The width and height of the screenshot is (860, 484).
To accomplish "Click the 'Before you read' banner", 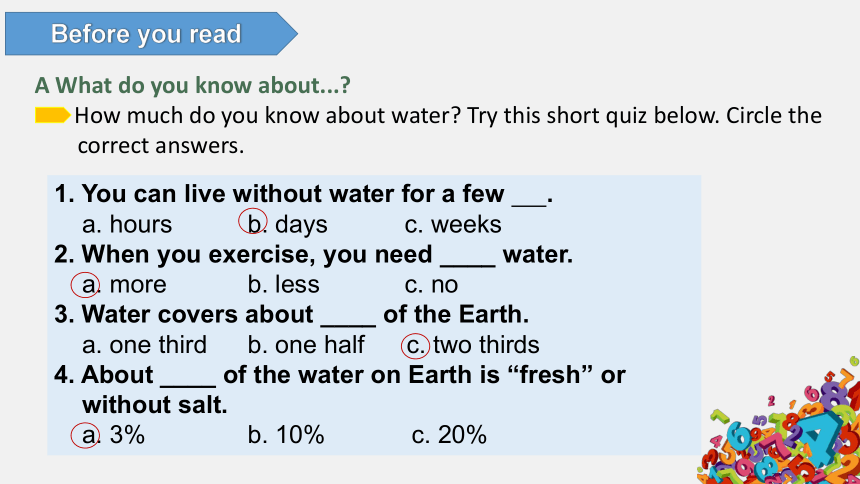I will (151, 34).
